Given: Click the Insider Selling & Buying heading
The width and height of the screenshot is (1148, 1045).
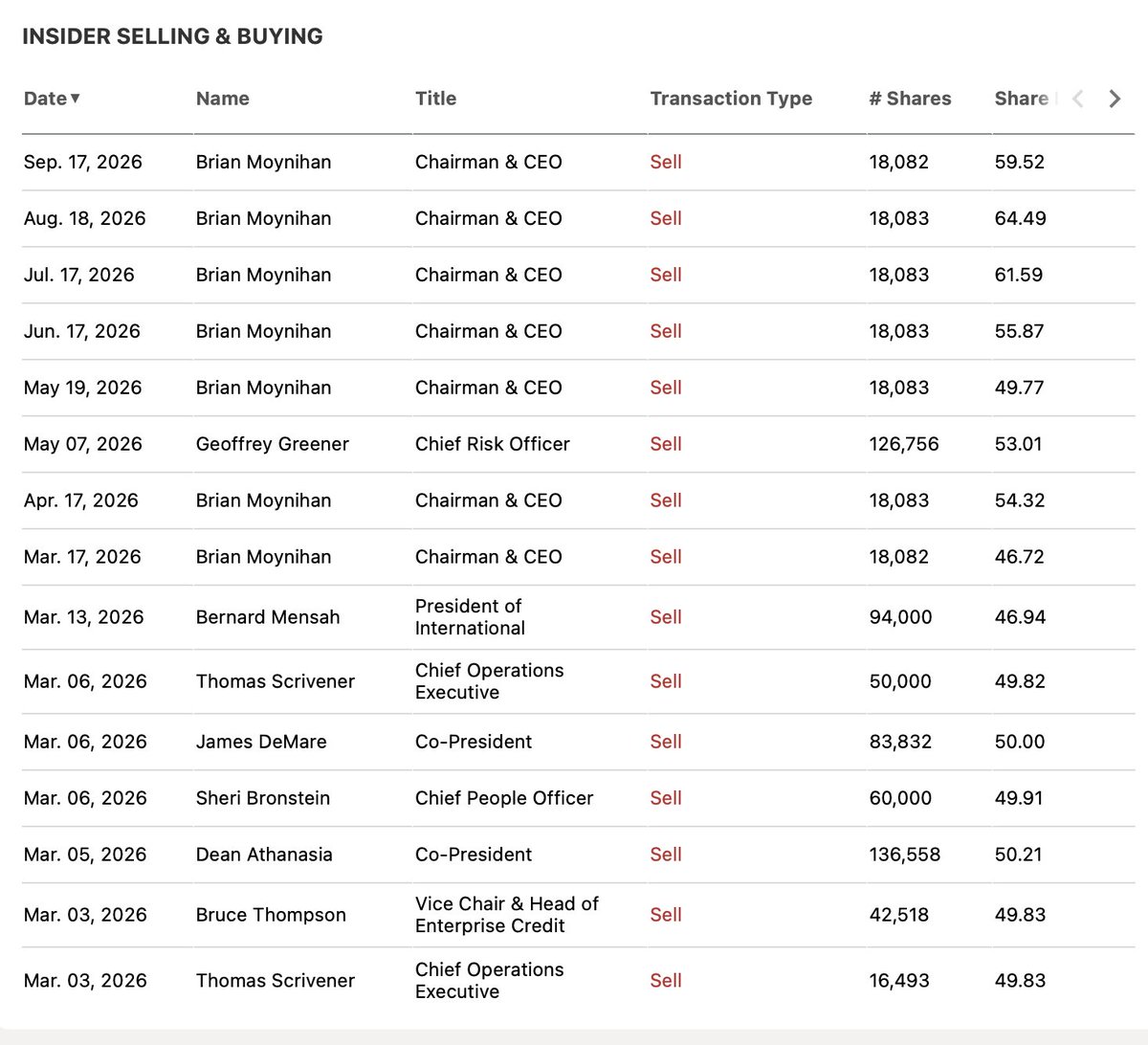Looking at the screenshot, I should [x=172, y=36].
